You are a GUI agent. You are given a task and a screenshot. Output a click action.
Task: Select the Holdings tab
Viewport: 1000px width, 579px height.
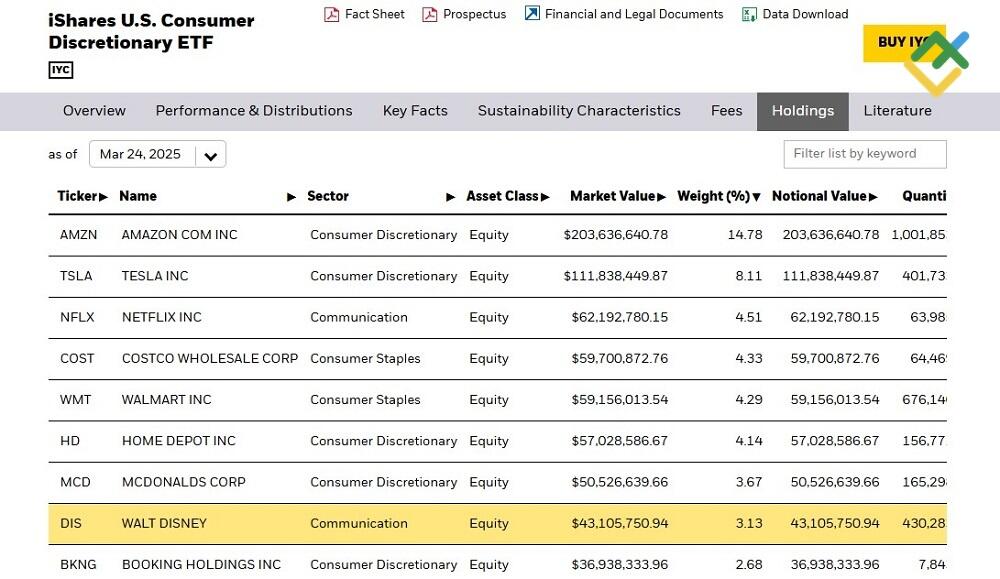[x=803, y=112]
